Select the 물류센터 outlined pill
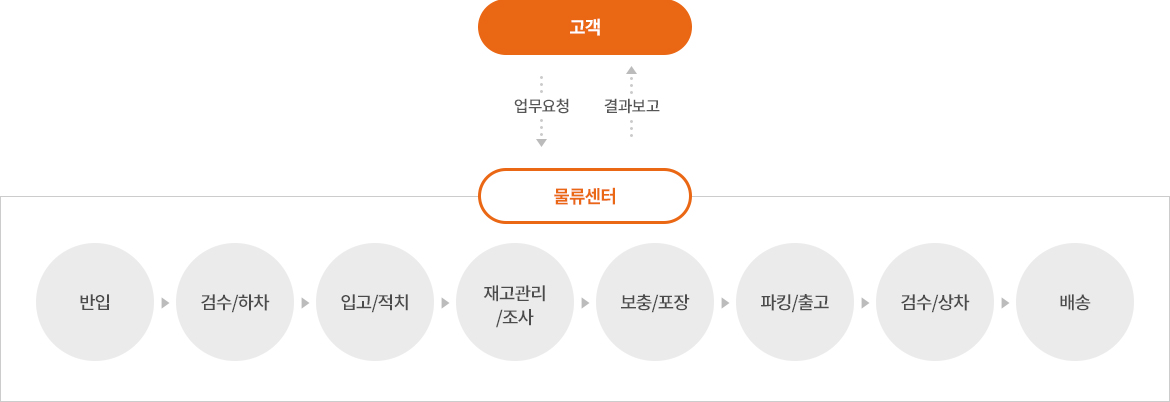The width and height of the screenshot is (1170, 402). pos(585,196)
